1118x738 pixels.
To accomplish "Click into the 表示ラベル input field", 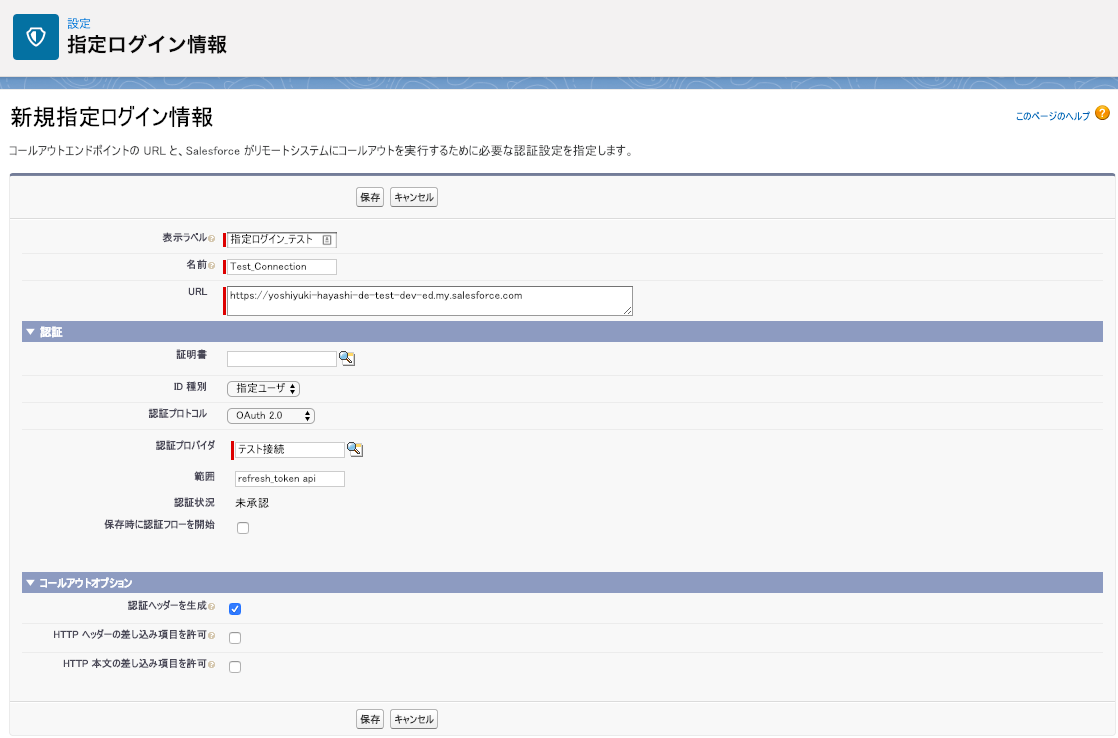I will coord(282,240).
